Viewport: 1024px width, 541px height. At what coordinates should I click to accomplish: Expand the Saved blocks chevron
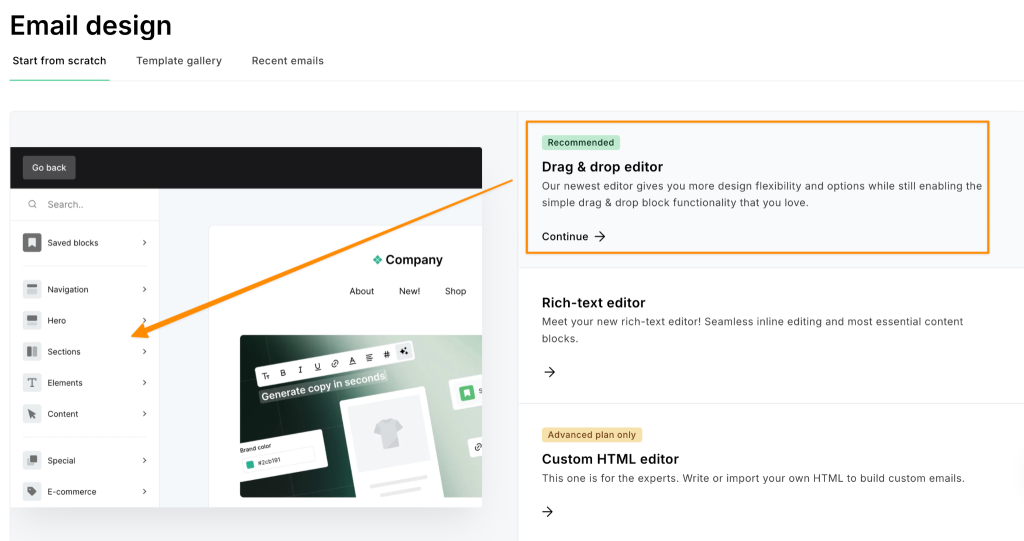(144, 243)
